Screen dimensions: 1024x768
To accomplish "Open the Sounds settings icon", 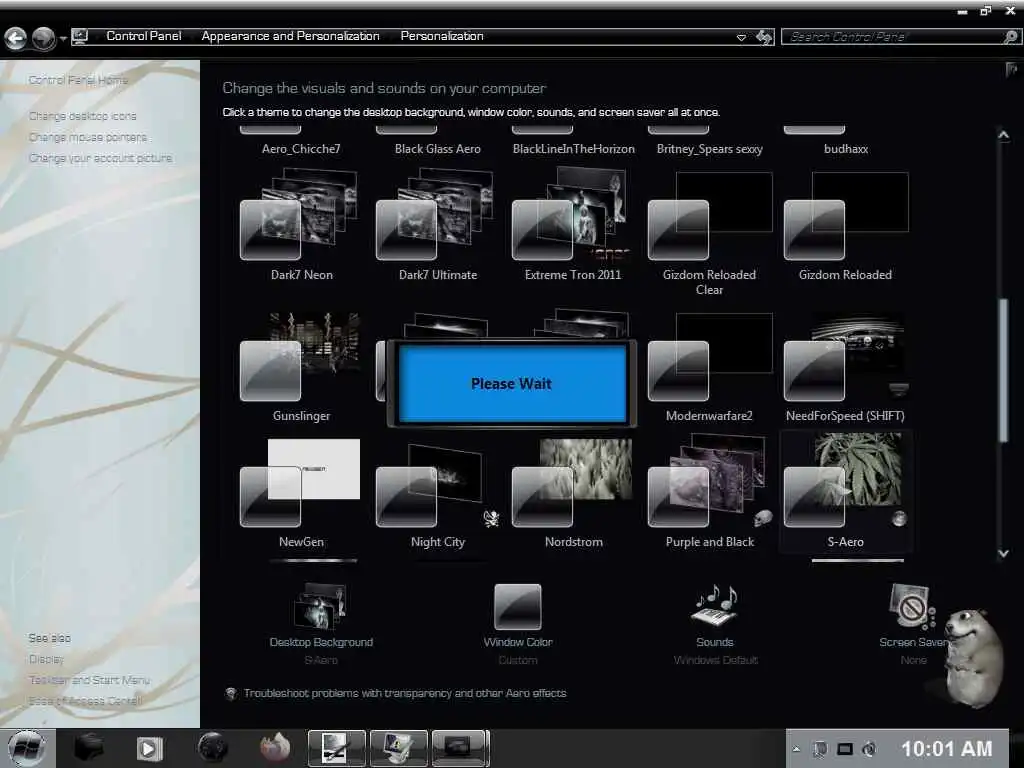I will pos(715,605).
